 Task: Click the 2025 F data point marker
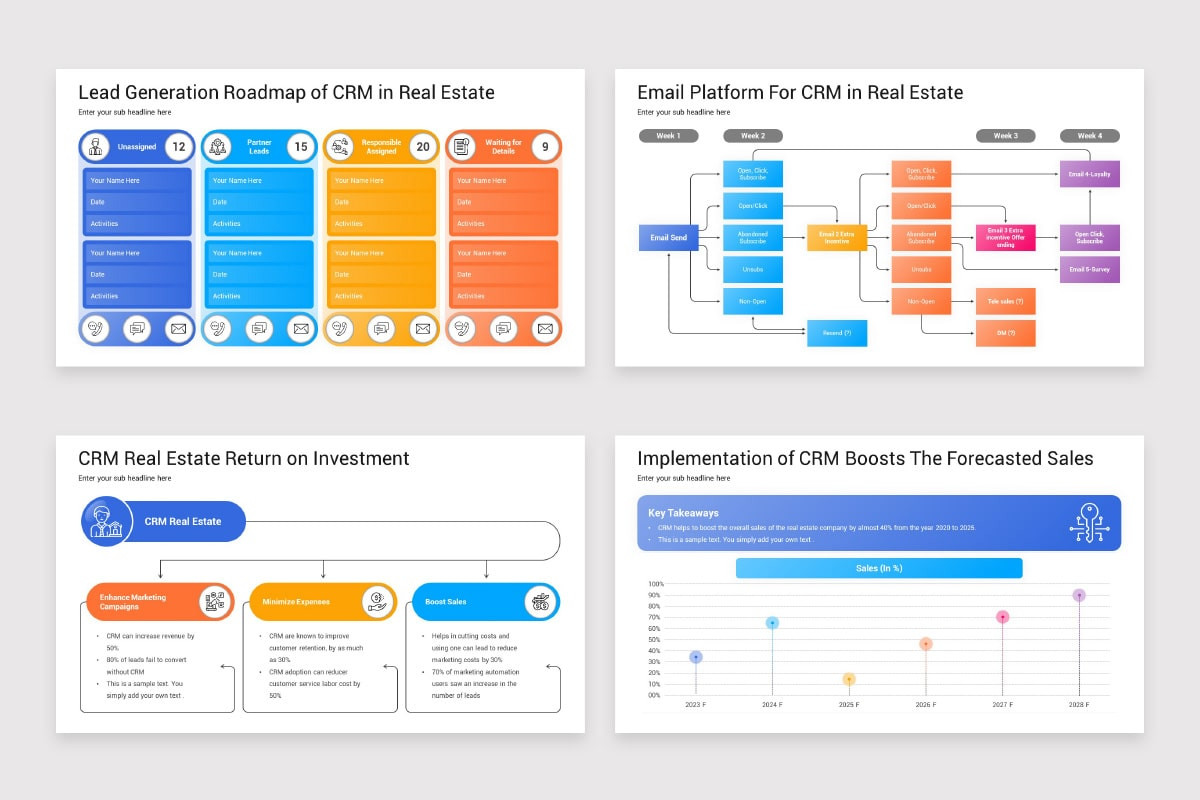click(849, 680)
